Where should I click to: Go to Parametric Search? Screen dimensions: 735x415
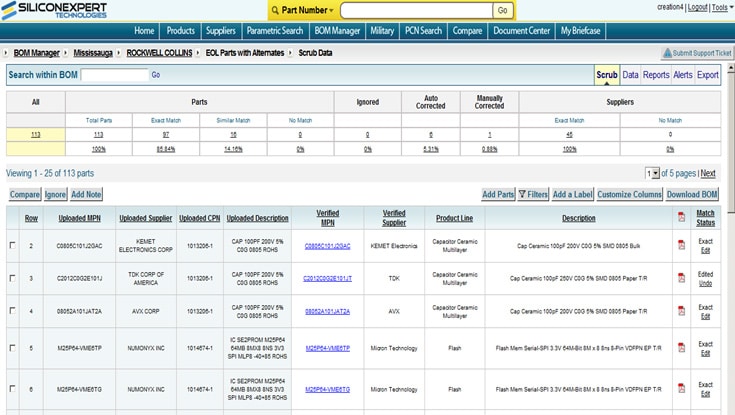(275, 31)
